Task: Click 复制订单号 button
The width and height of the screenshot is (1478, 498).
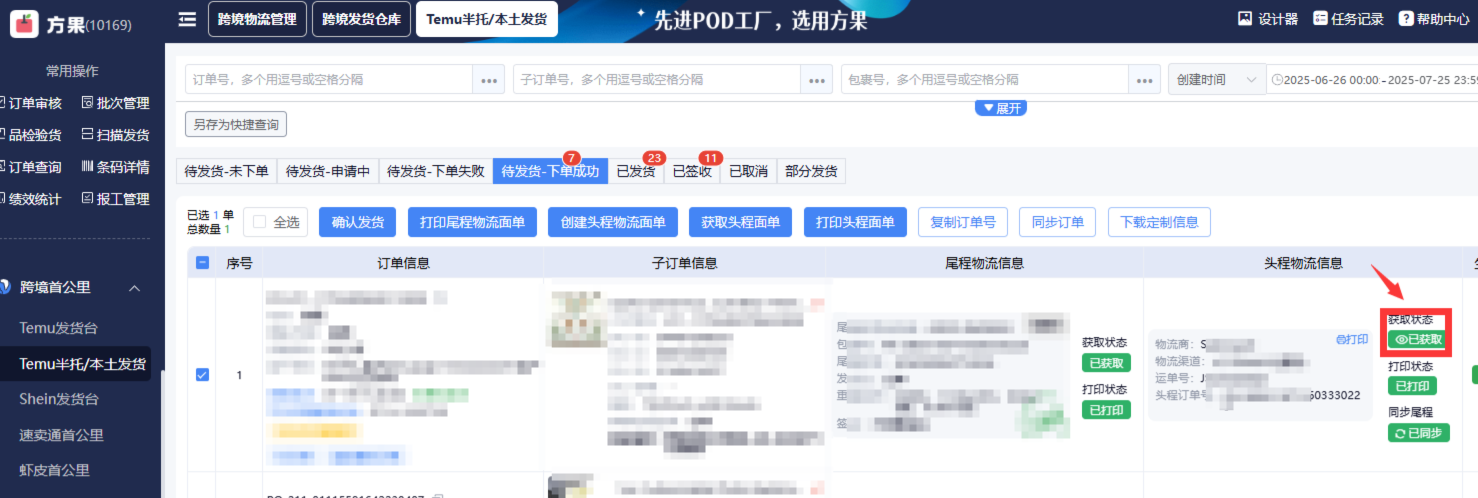Action: [x=962, y=222]
